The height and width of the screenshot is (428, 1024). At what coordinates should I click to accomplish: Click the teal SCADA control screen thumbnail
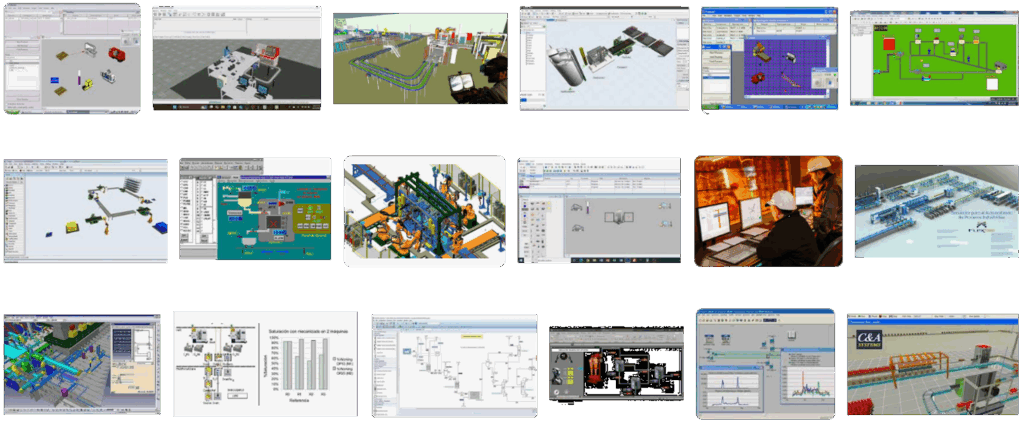point(255,211)
